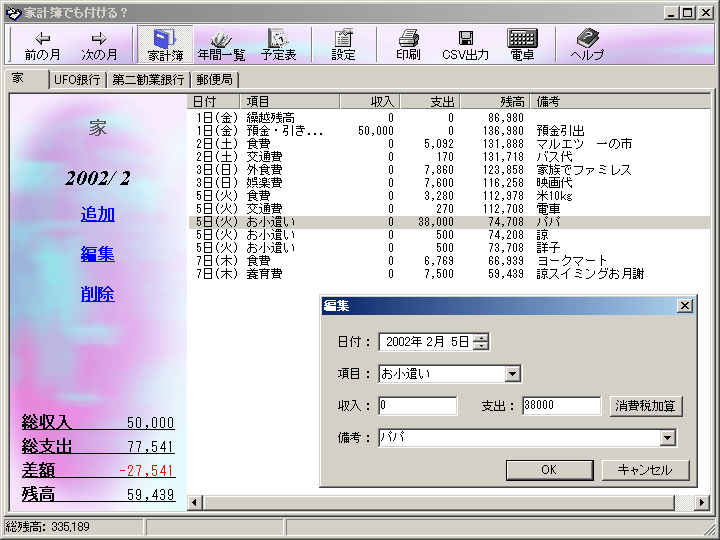Image resolution: width=720 pixels, height=540 pixels.
Task: Click 消費税加算 add tax button
Action: click(x=646, y=406)
